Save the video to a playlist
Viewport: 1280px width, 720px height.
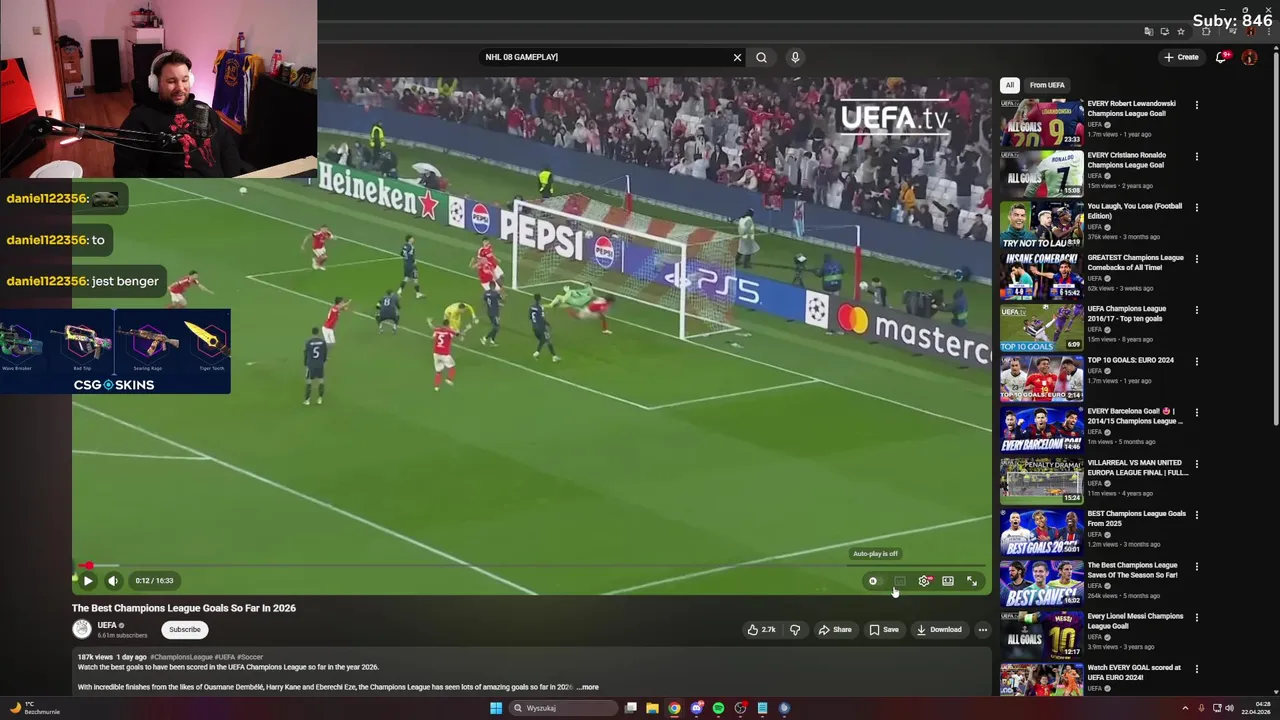(x=884, y=630)
